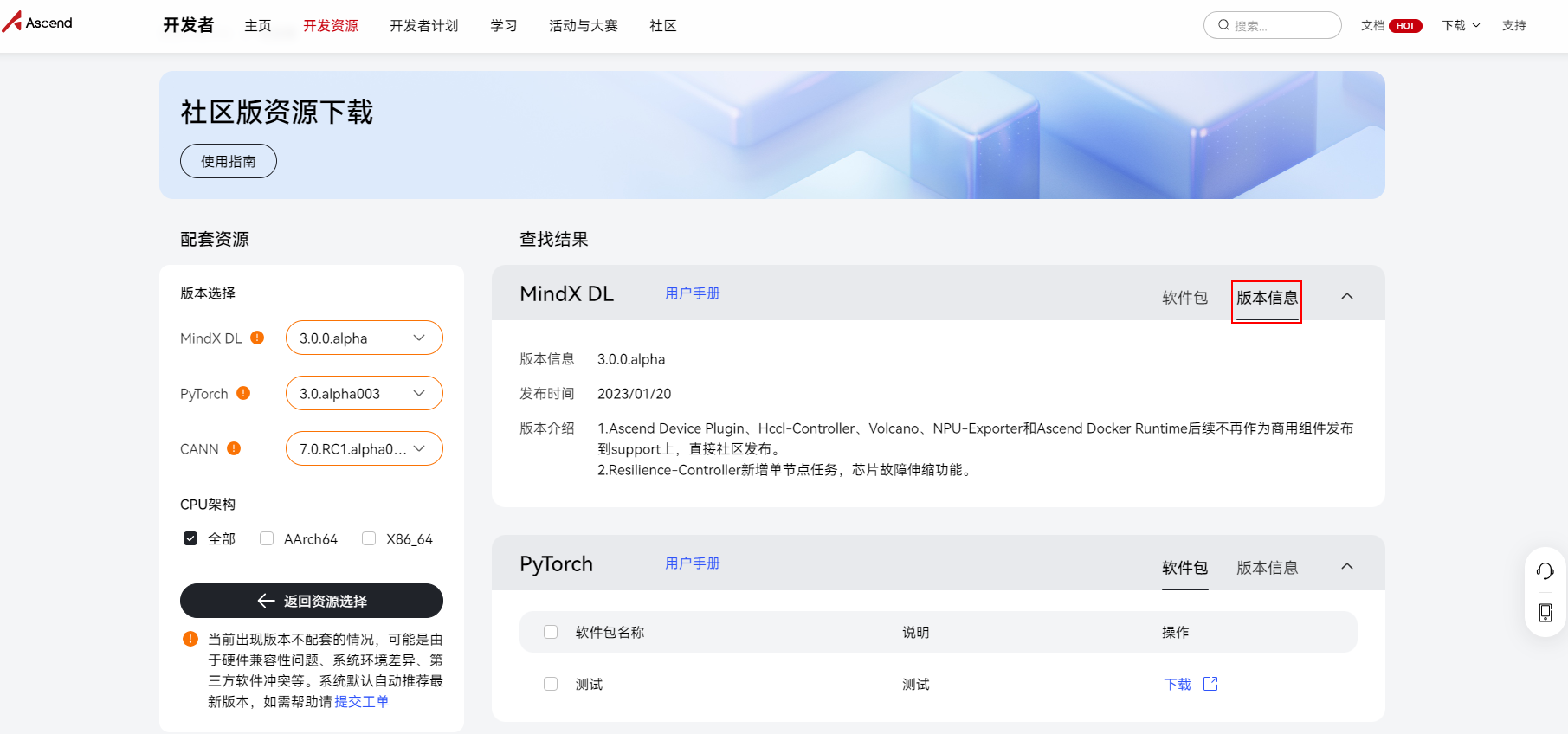This screenshot has width=1568, height=734.
Task: Open the 下载 dropdown in top navigation
Action: click(1462, 26)
